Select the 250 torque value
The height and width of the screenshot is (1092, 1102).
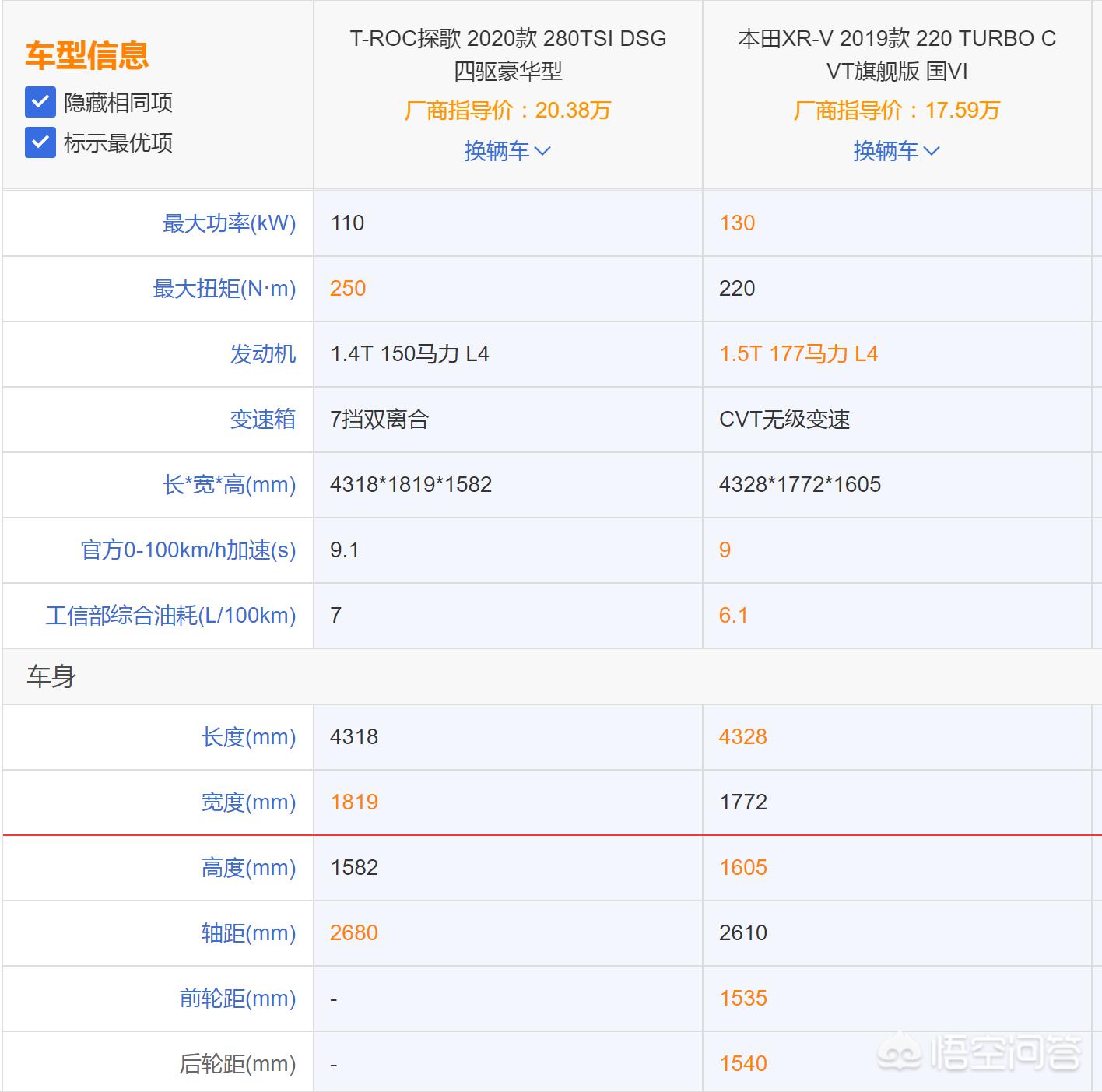348,289
